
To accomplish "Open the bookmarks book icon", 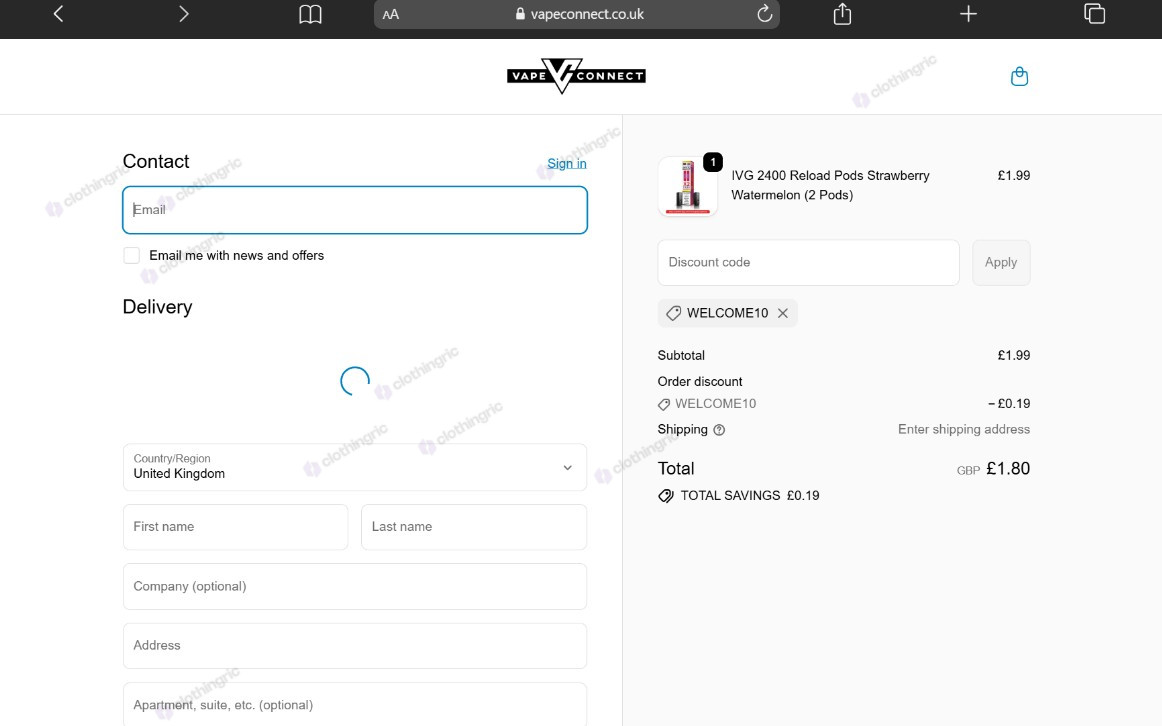I will click(310, 14).
